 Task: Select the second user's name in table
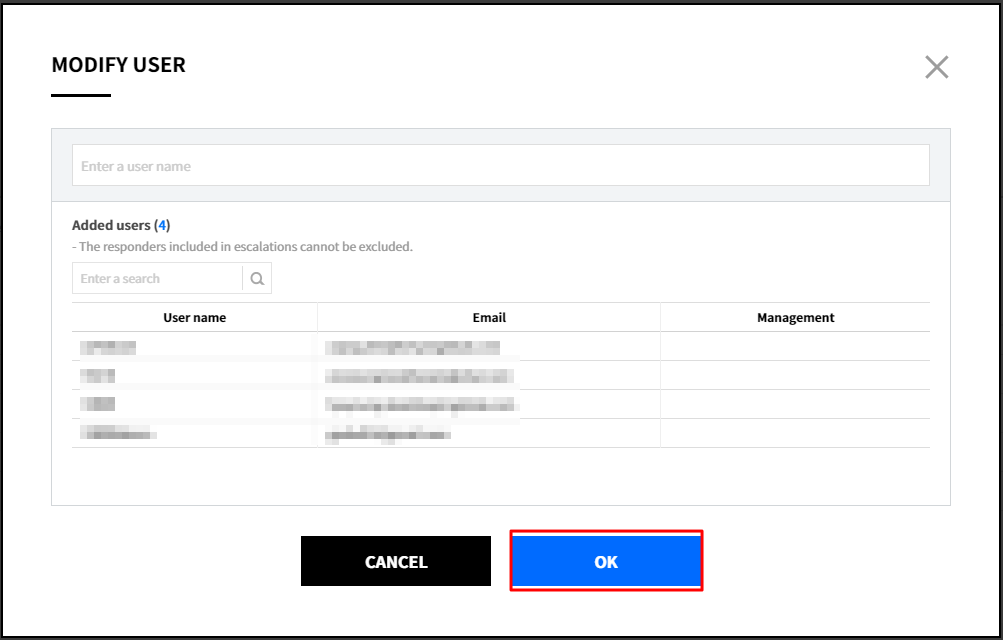(98, 376)
